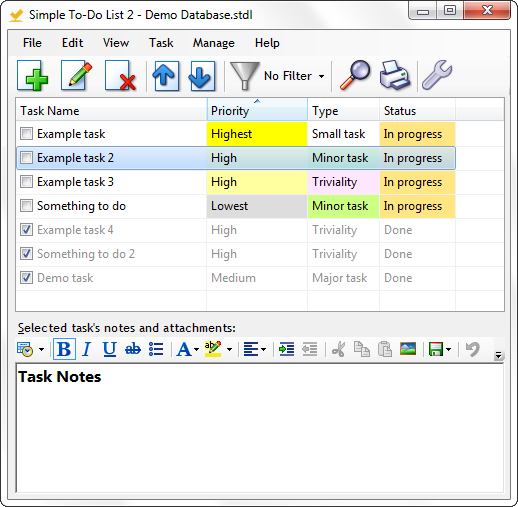
Task: Open the Manage menu
Action: (x=214, y=43)
